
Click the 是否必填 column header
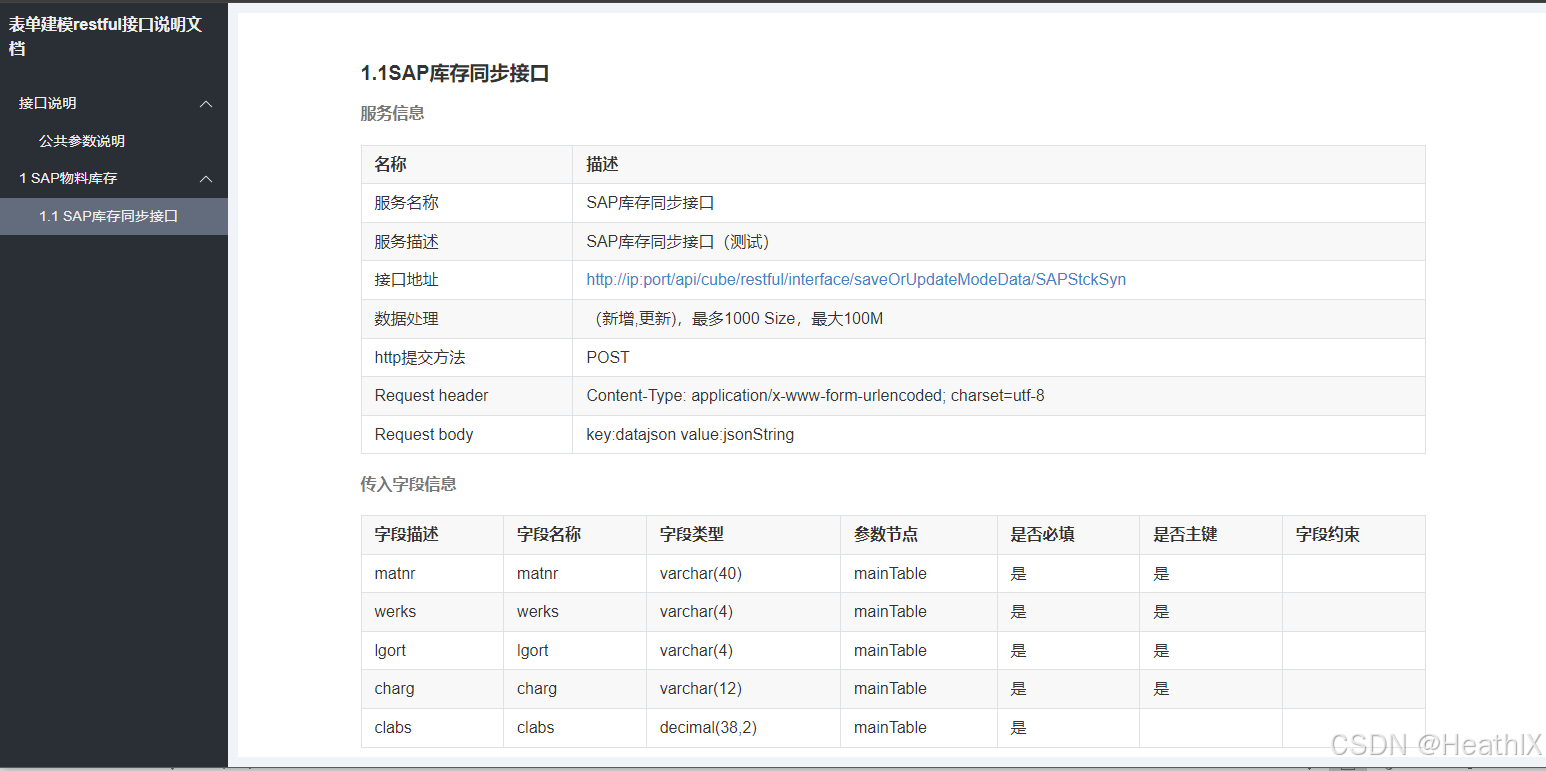[x=1068, y=535]
